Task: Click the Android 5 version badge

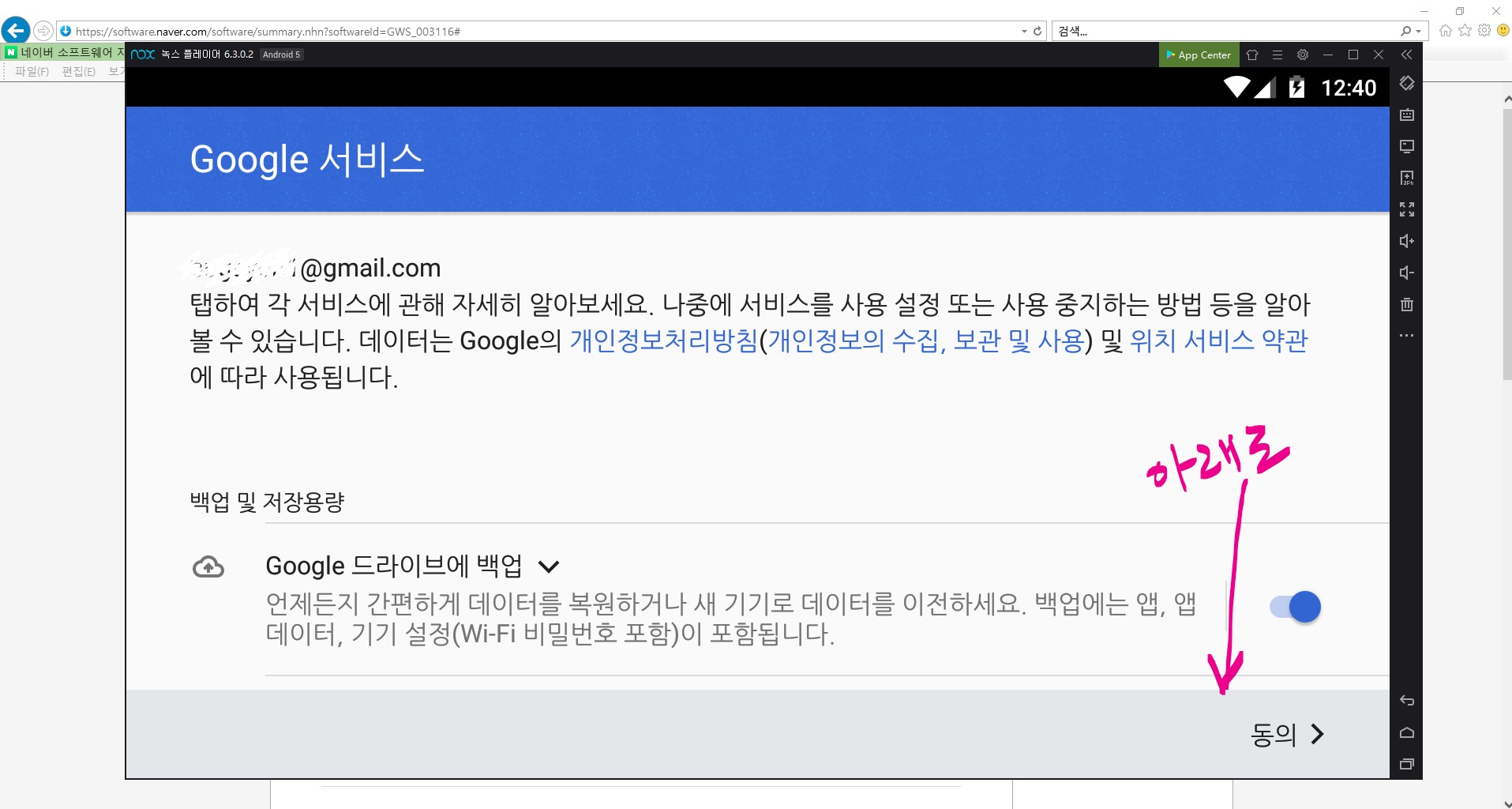Action: point(282,55)
